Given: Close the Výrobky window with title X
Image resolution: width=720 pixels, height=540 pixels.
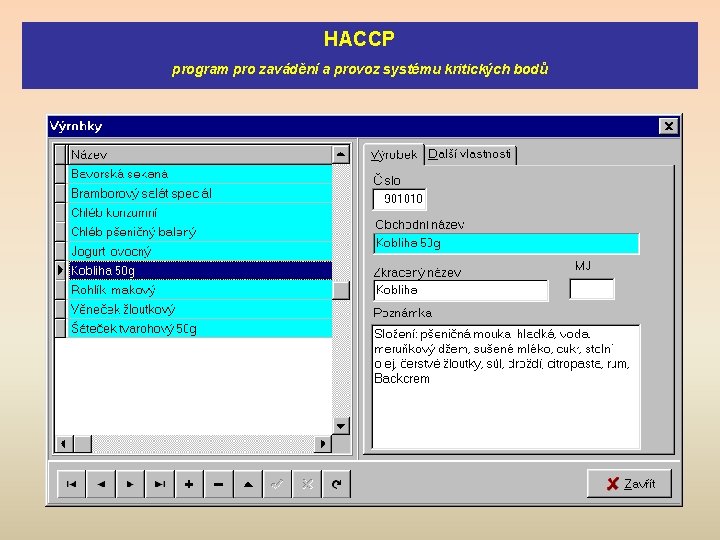Looking at the screenshot, I should tap(669, 126).
